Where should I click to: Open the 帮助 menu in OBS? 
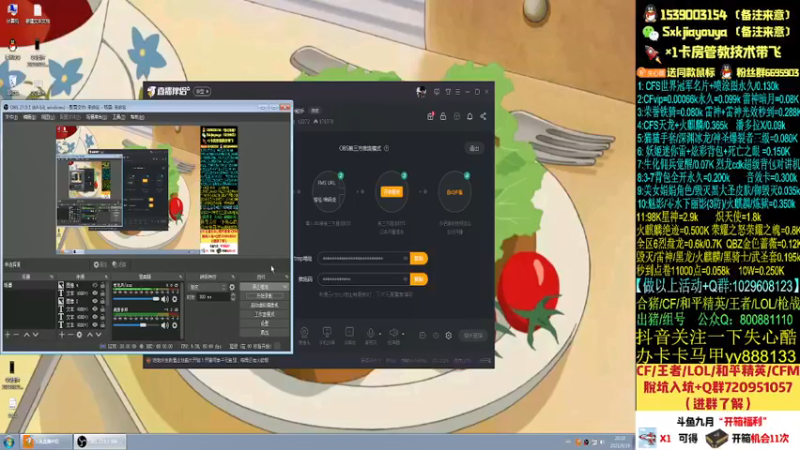point(137,117)
